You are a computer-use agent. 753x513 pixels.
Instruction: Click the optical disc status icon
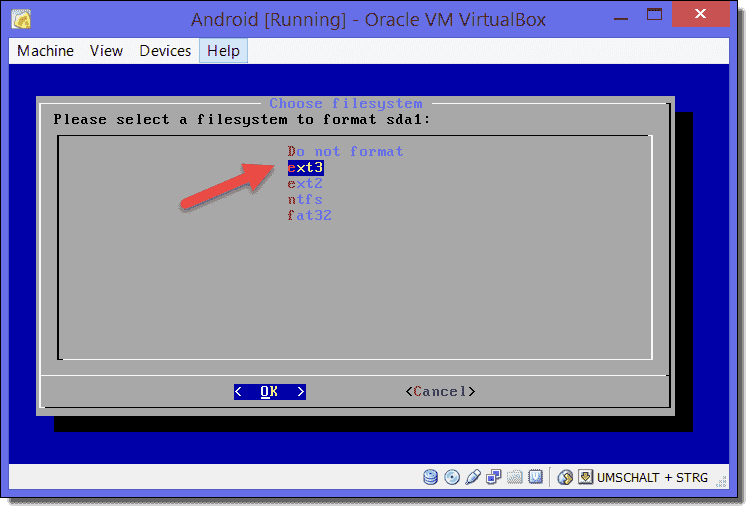pyautogui.click(x=451, y=477)
